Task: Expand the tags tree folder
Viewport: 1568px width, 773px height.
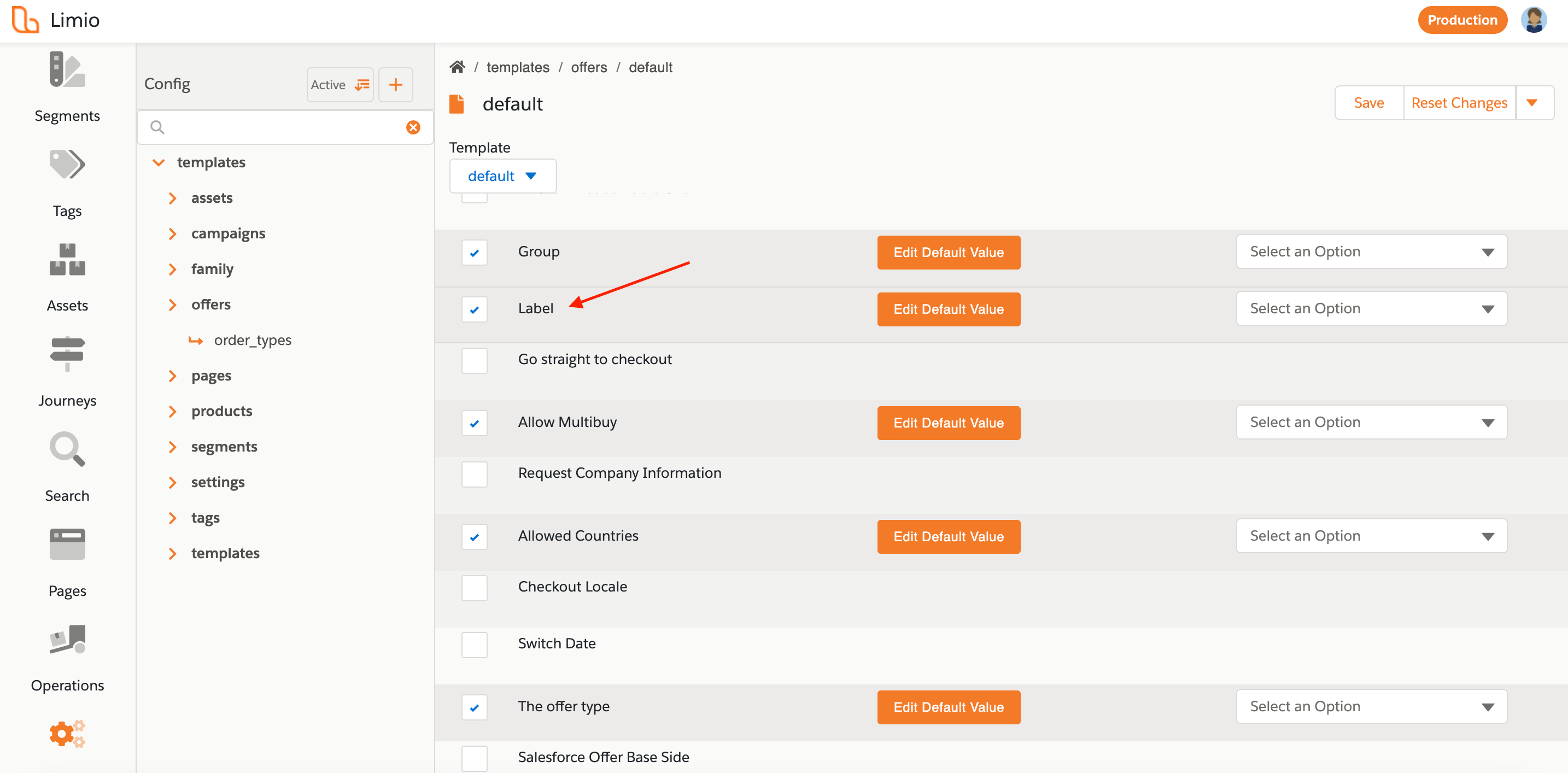Action: coord(172,517)
